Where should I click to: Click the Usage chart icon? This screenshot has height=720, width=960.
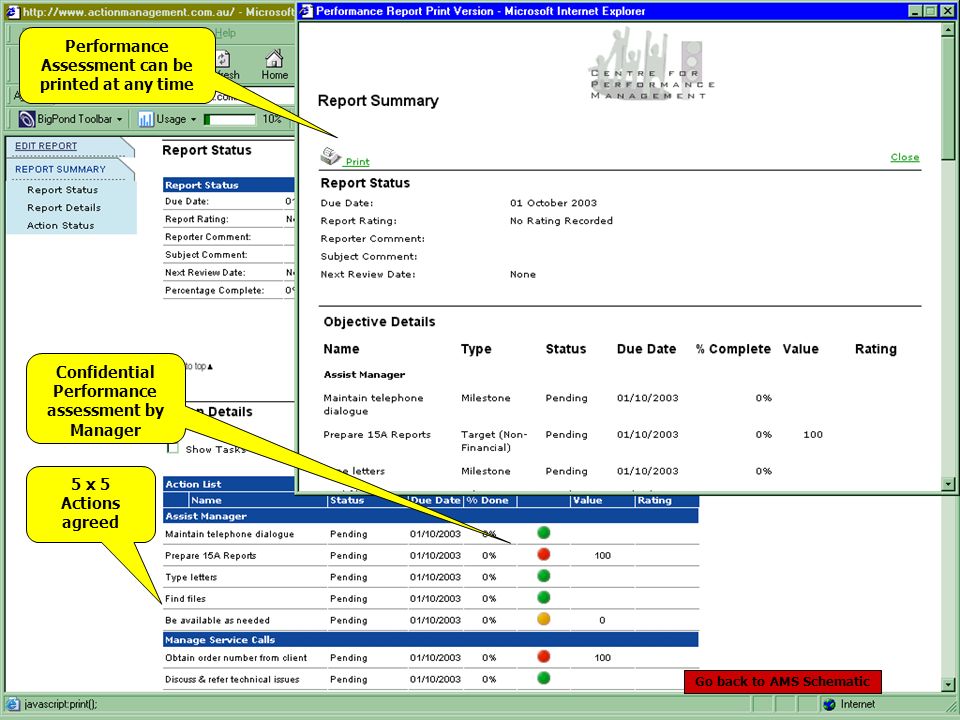point(146,119)
